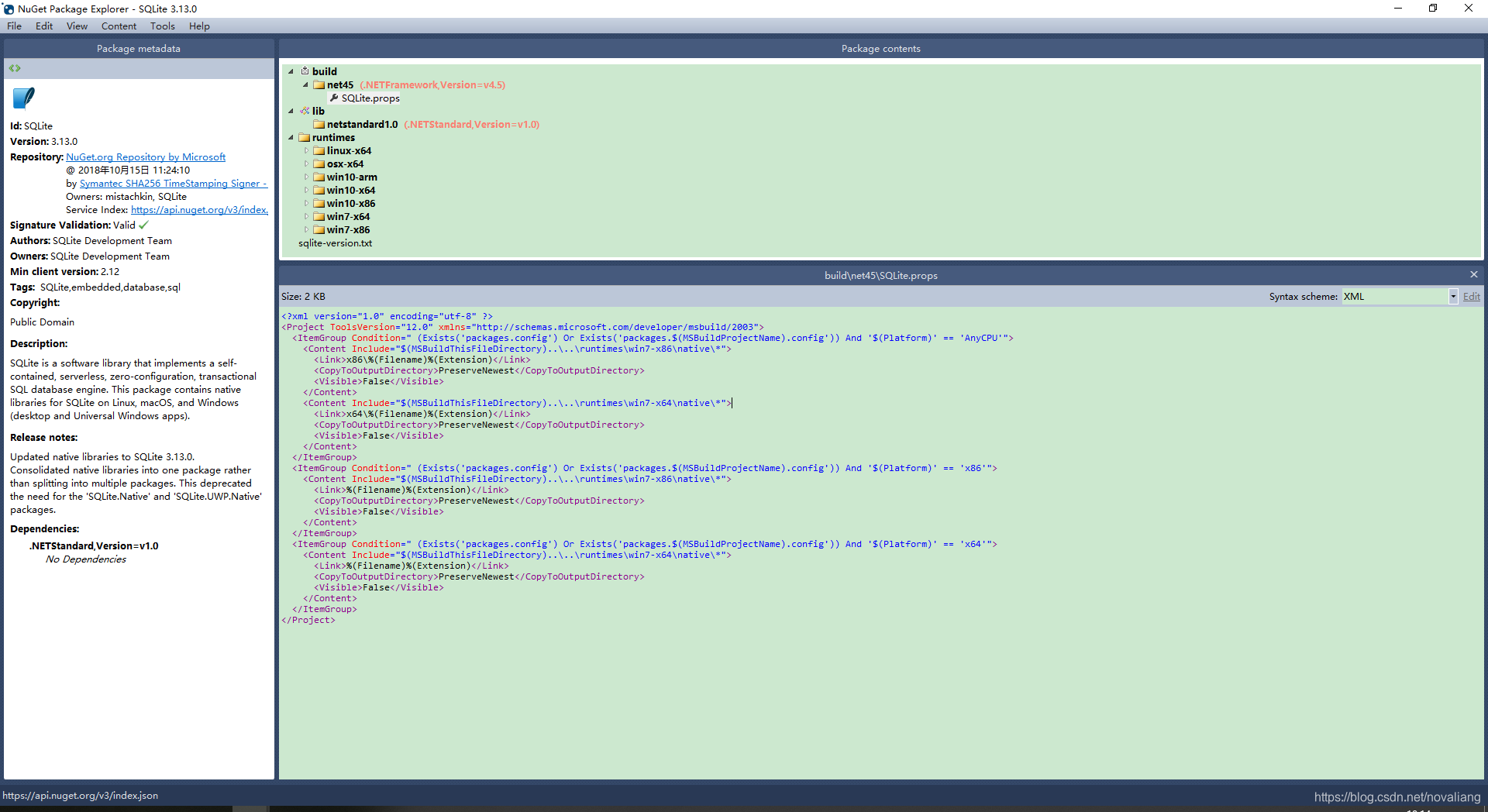The image size is (1488, 812).
Task: Click the NuGet Package Explorer title icon
Action: [x=9, y=9]
